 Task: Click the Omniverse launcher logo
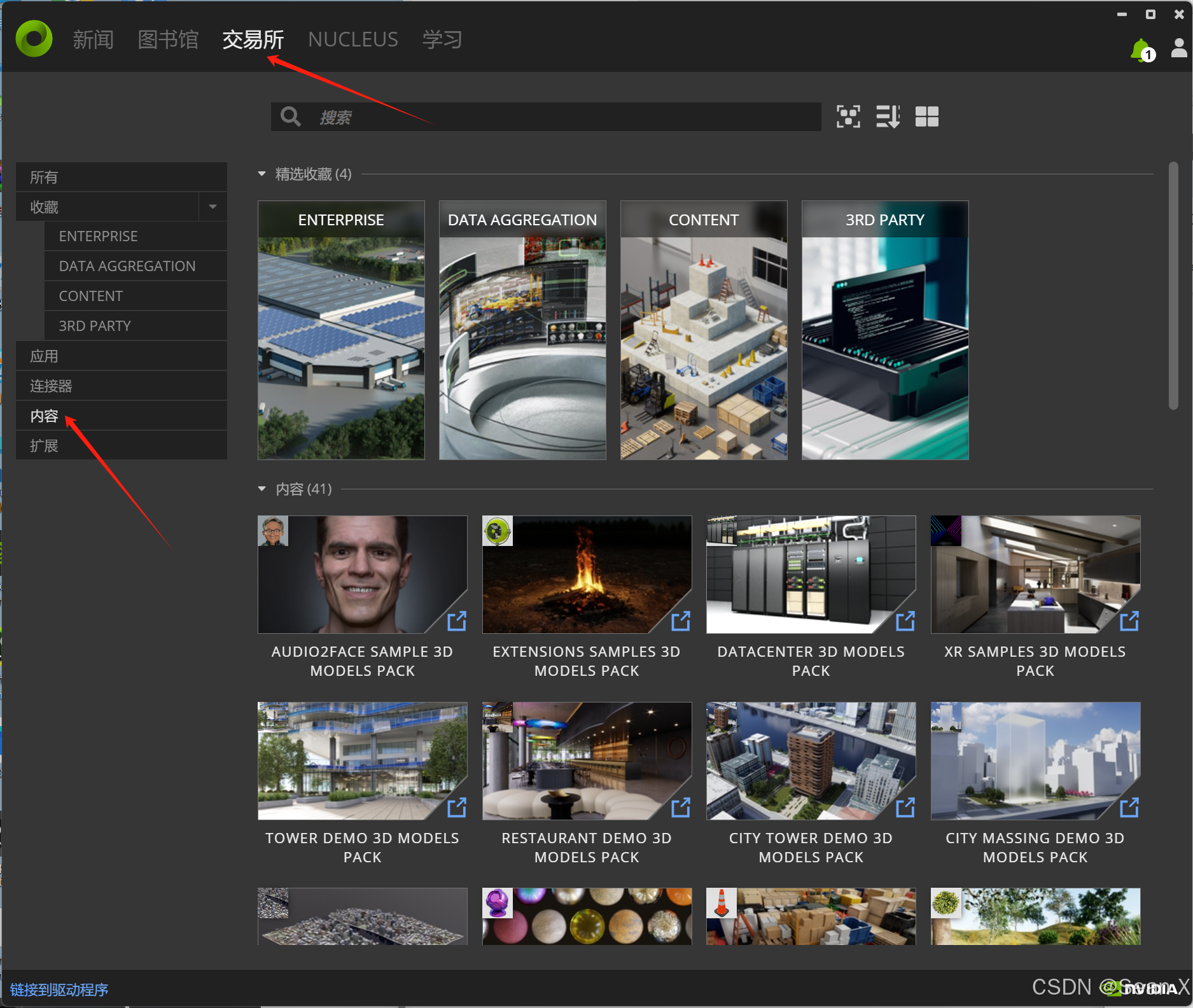(x=34, y=39)
